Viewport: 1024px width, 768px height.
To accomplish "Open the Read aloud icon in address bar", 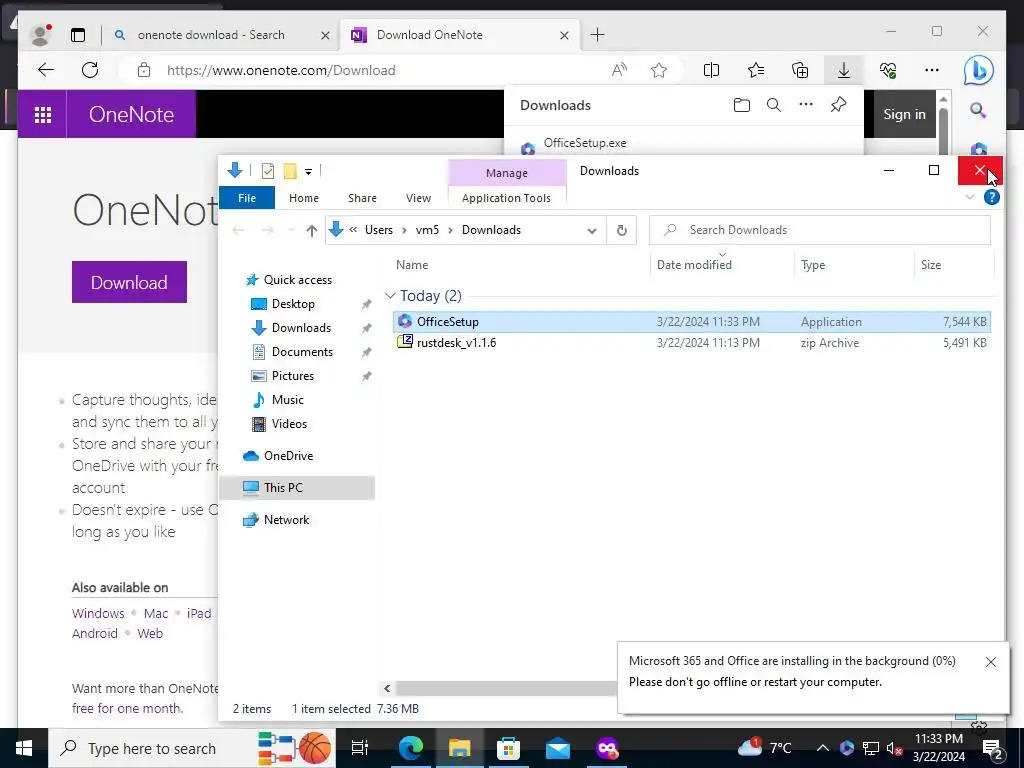I will tap(619, 70).
